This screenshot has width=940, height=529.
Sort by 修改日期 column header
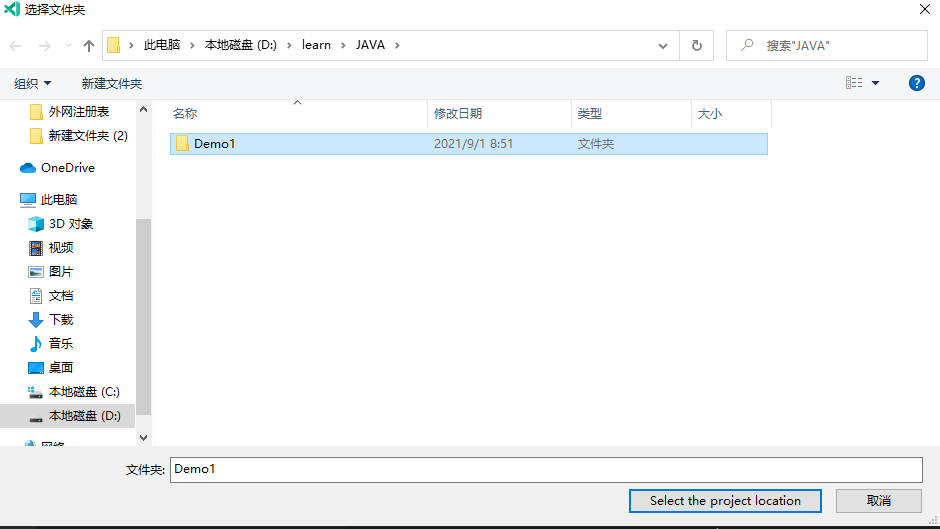point(458,114)
